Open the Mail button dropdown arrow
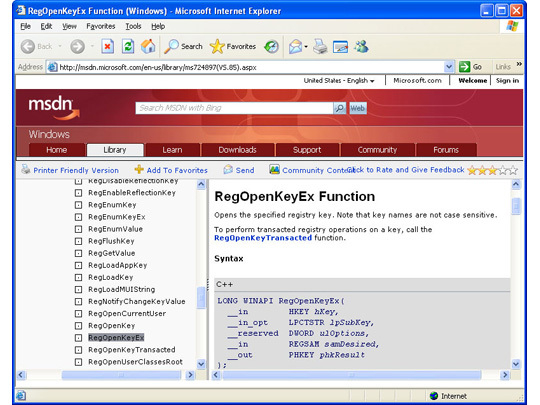Viewport: 540px width, 405px height. pyautogui.click(x=305, y=46)
